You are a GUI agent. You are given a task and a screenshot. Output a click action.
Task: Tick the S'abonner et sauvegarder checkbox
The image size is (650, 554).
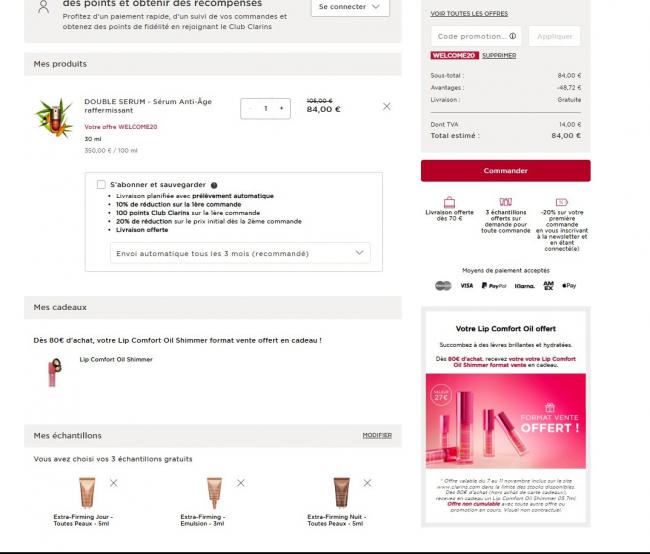(x=101, y=185)
